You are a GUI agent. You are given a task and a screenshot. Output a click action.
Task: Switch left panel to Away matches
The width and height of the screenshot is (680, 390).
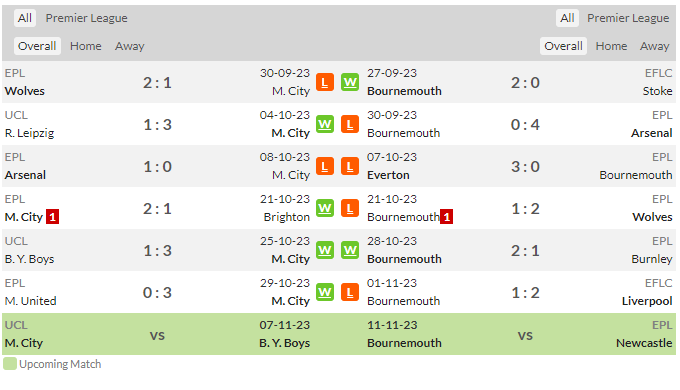[x=130, y=46]
